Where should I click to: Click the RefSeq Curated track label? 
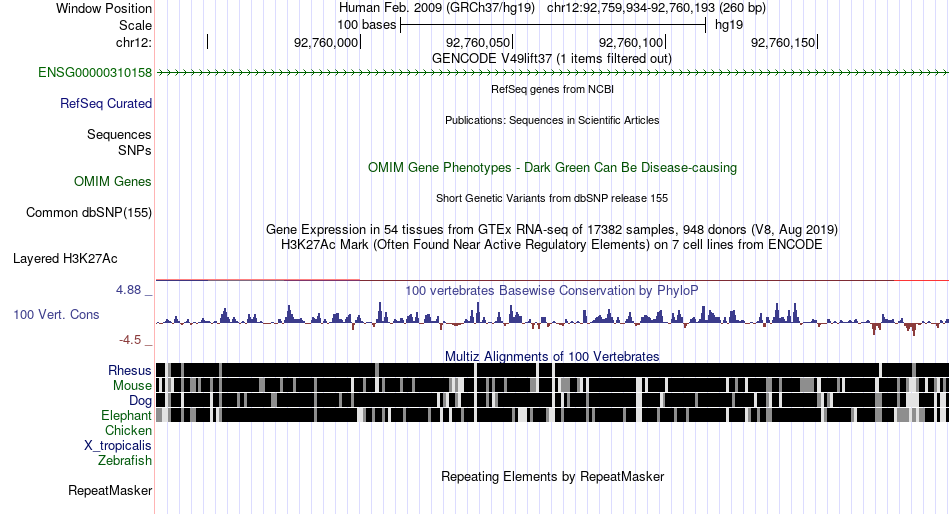pos(106,104)
